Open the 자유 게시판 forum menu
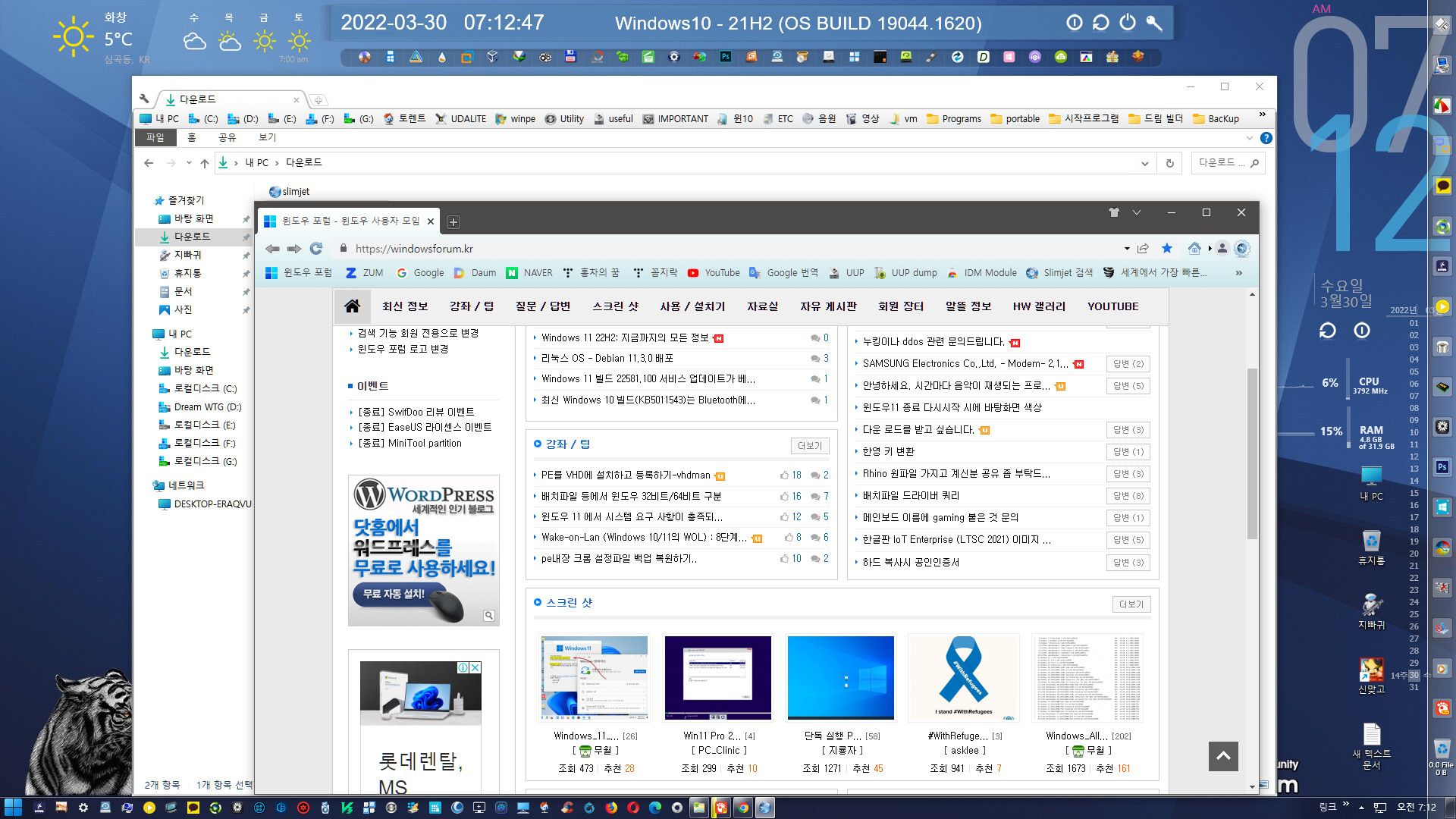The height and width of the screenshot is (819, 1456). click(828, 306)
